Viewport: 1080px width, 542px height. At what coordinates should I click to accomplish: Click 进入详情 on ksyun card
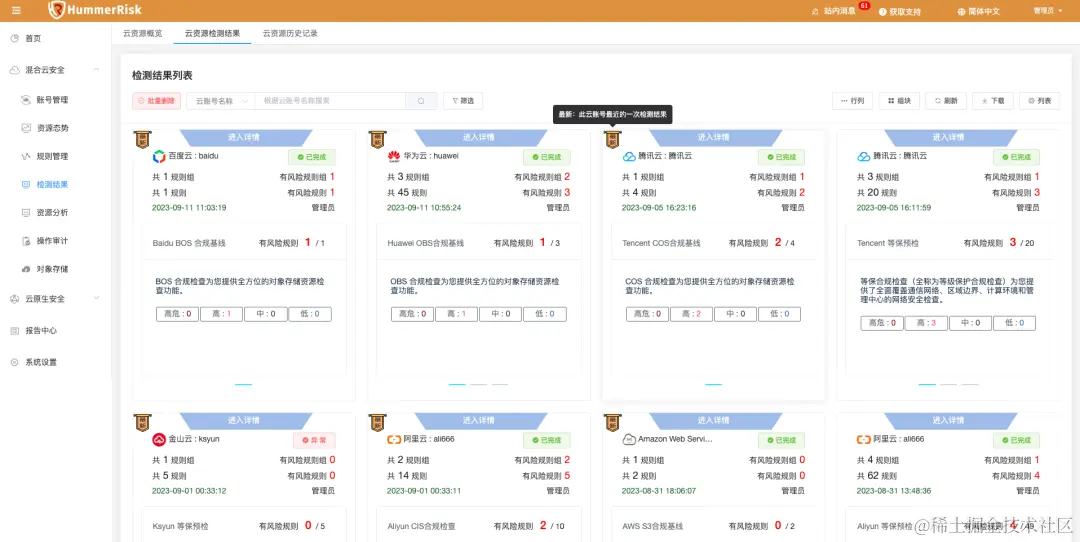pos(244,421)
